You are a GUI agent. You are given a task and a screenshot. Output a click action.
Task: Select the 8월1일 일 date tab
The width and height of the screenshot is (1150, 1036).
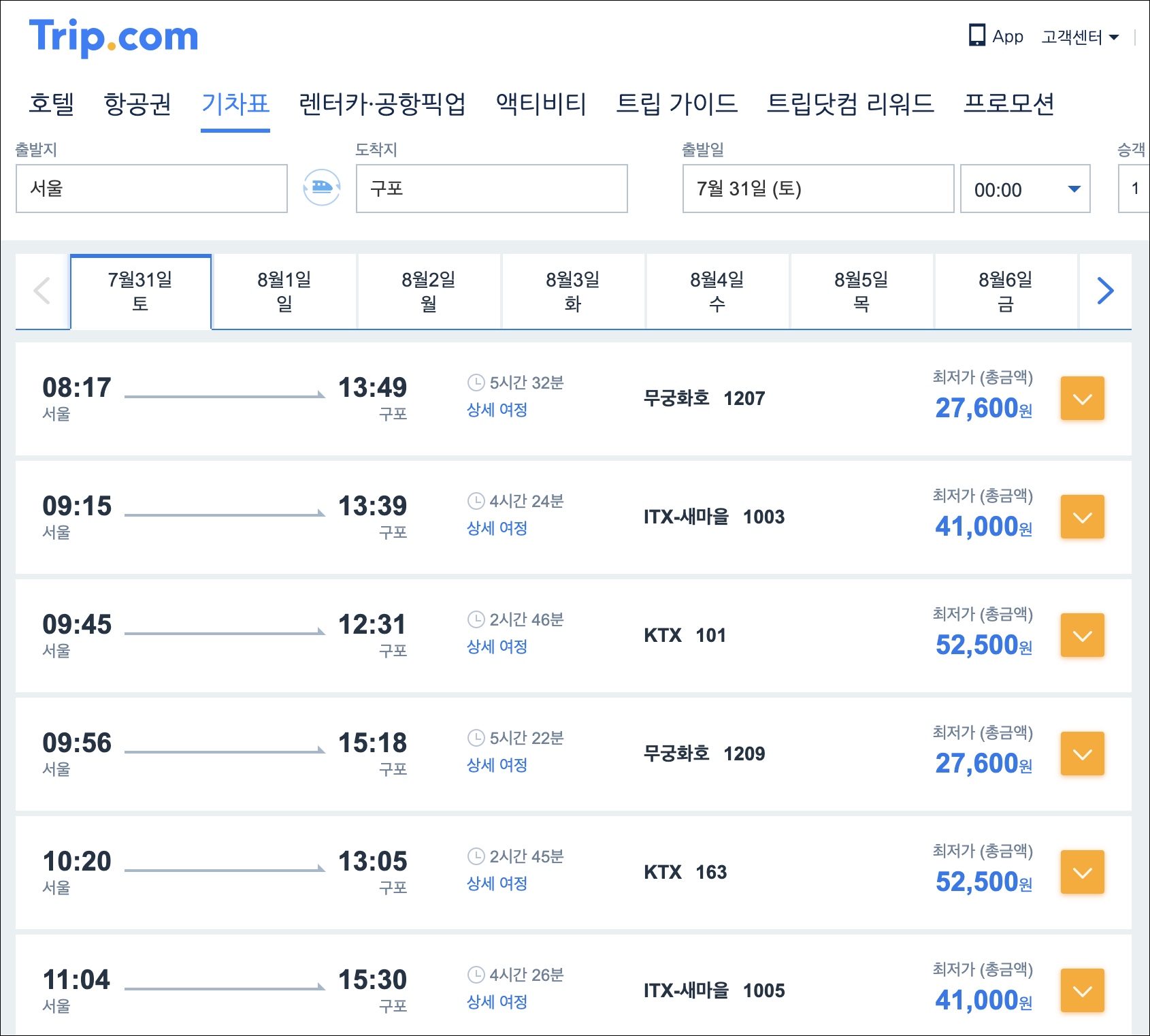(284, 291)
